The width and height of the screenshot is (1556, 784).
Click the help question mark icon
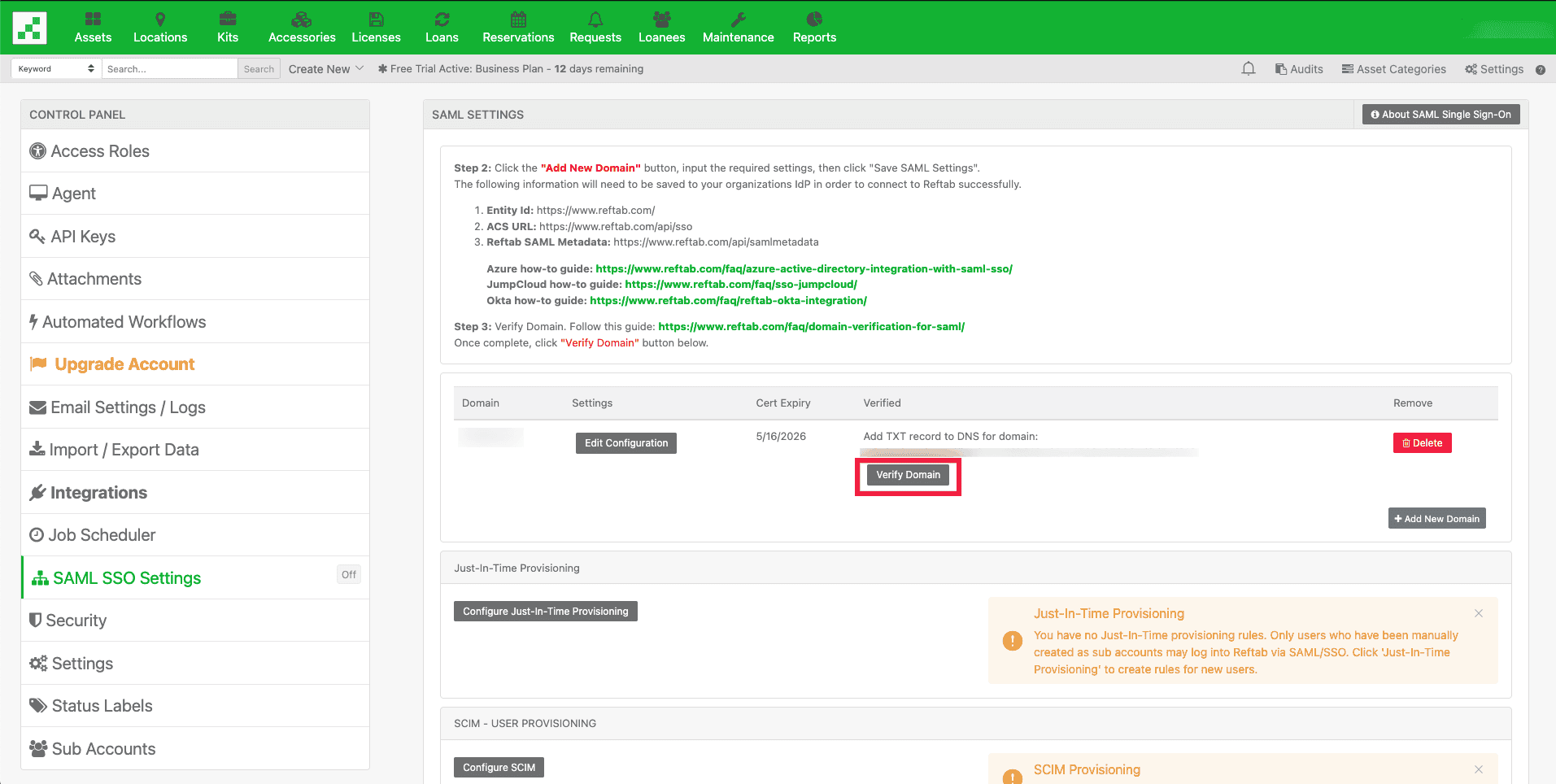[1541, 70]
